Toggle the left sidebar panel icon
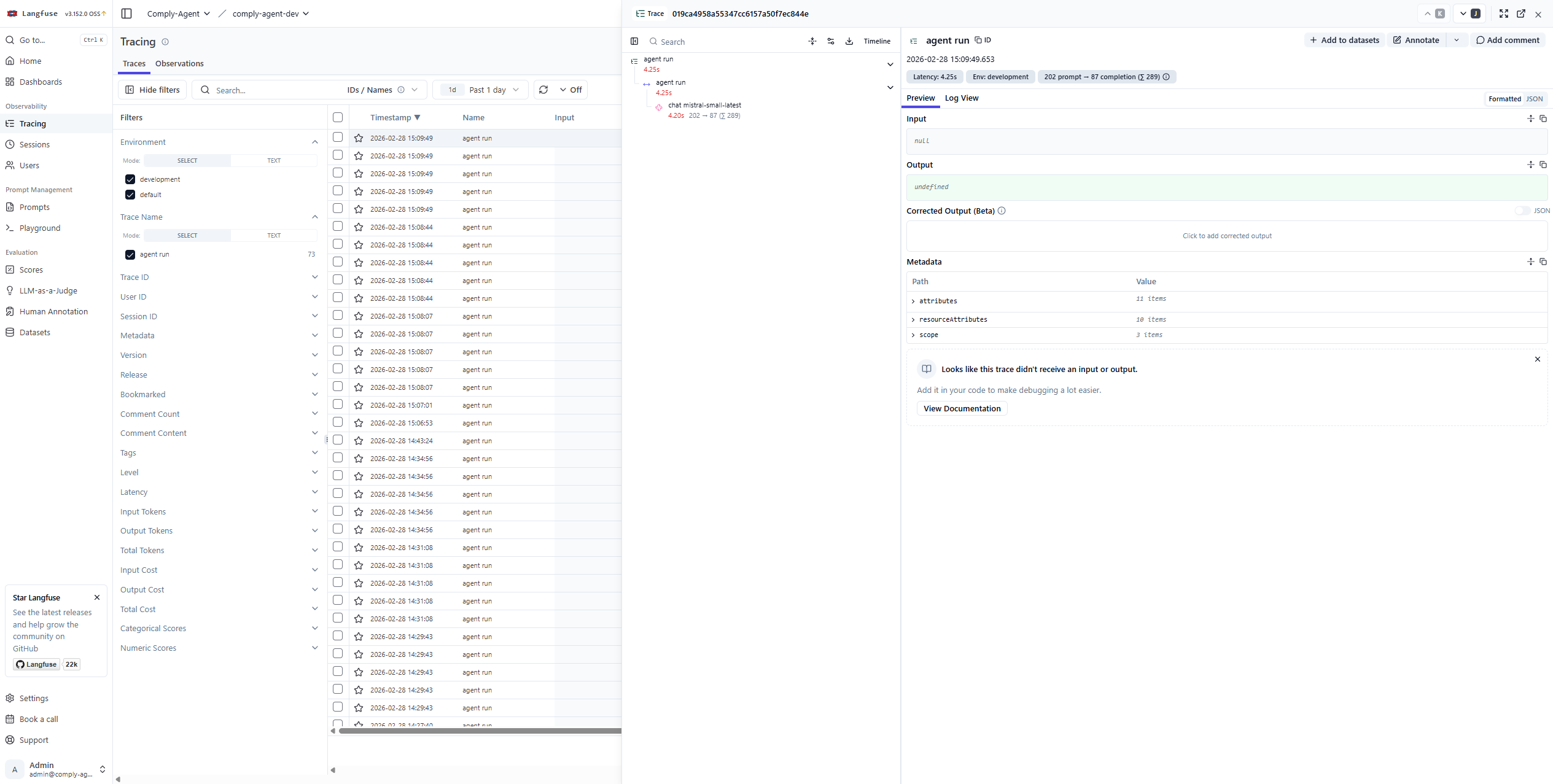 point(126,14)
